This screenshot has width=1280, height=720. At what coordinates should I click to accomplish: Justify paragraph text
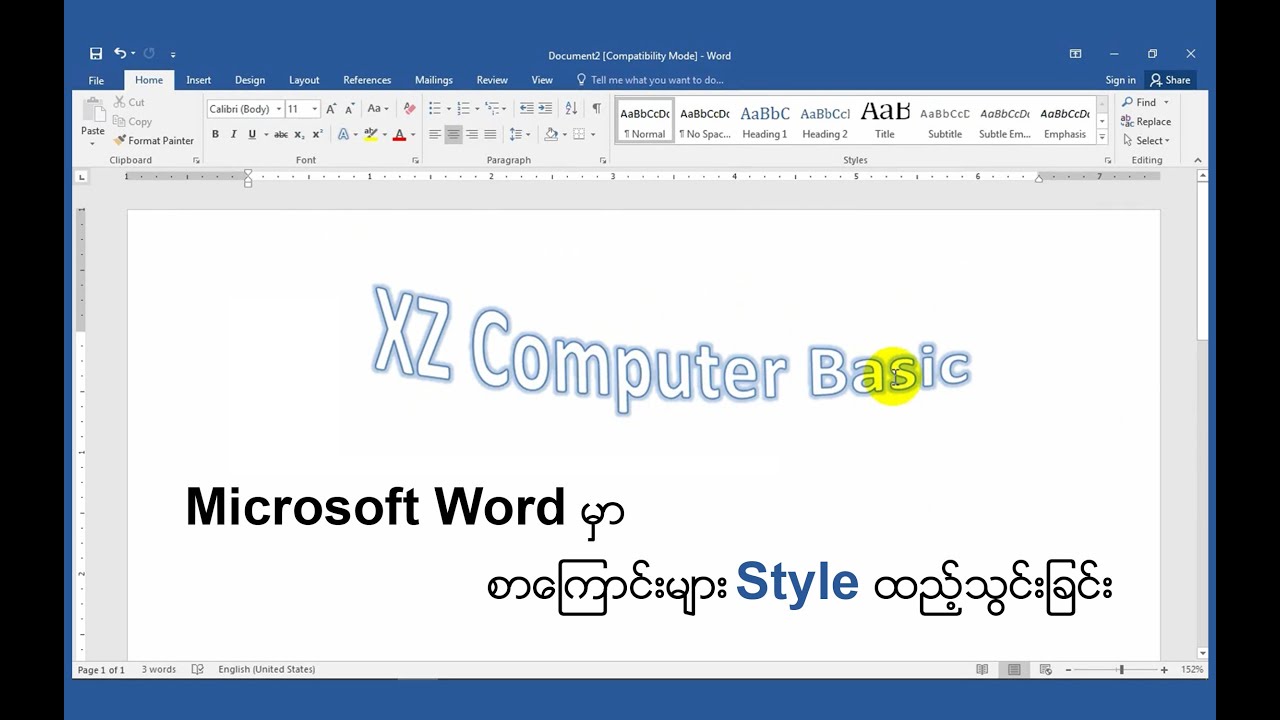pos(490,135)
